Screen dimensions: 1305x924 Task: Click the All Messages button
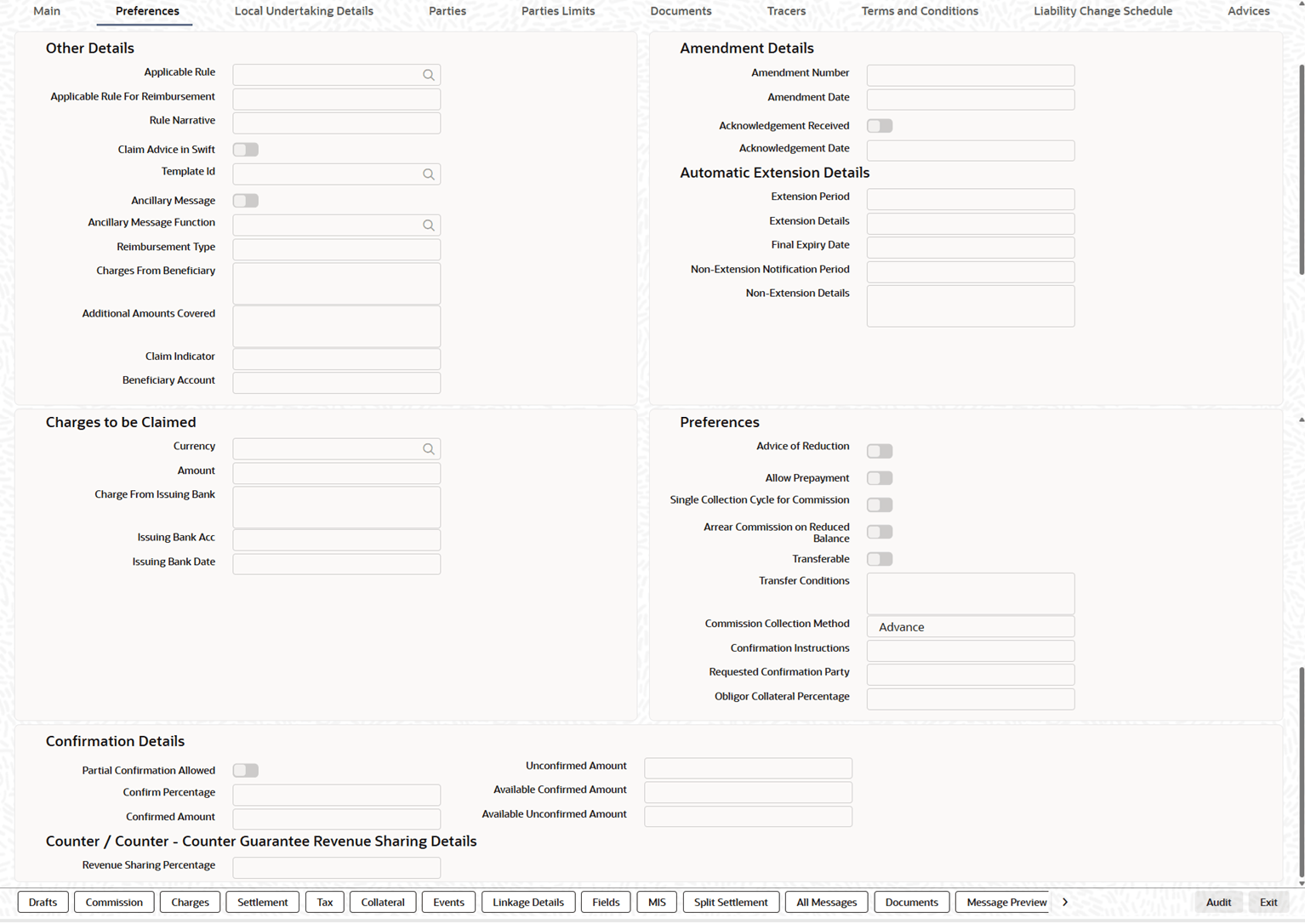tap(827, 902)
